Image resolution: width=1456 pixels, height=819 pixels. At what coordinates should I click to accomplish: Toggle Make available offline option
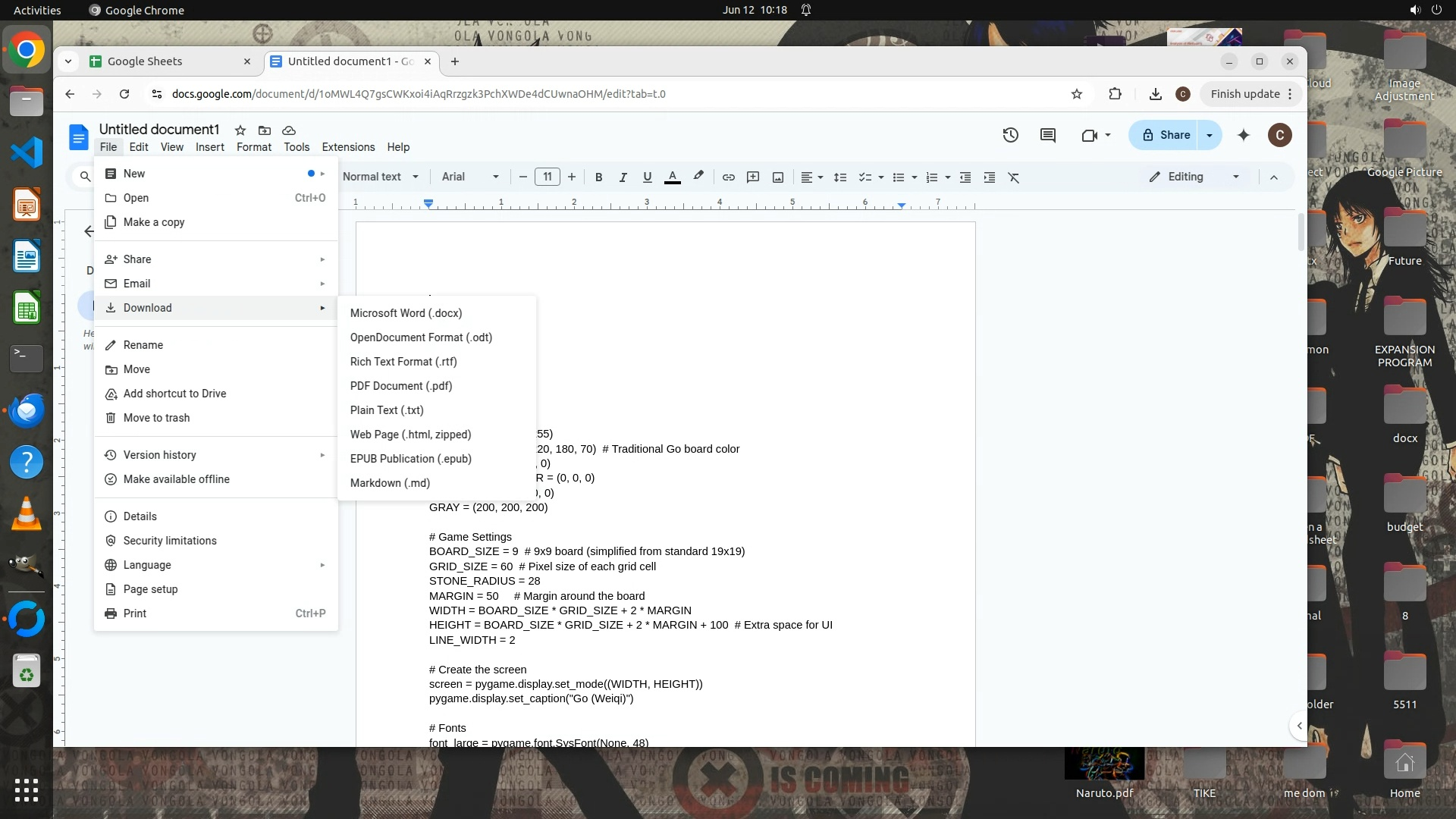(176, 479)
